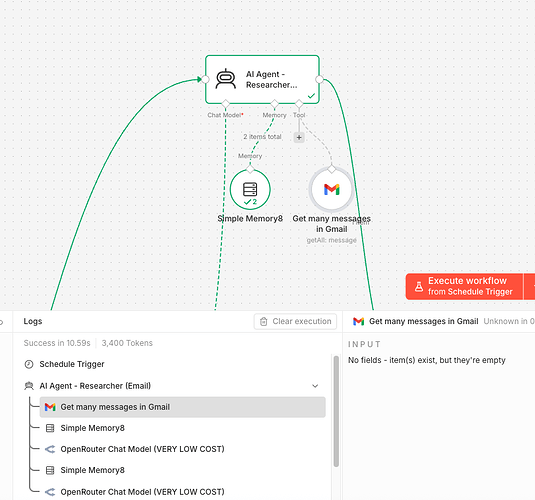Screen dimensions: 535x500
Task: Select Get many messages in Gmail log row
Action: click(x=183, y=407)
